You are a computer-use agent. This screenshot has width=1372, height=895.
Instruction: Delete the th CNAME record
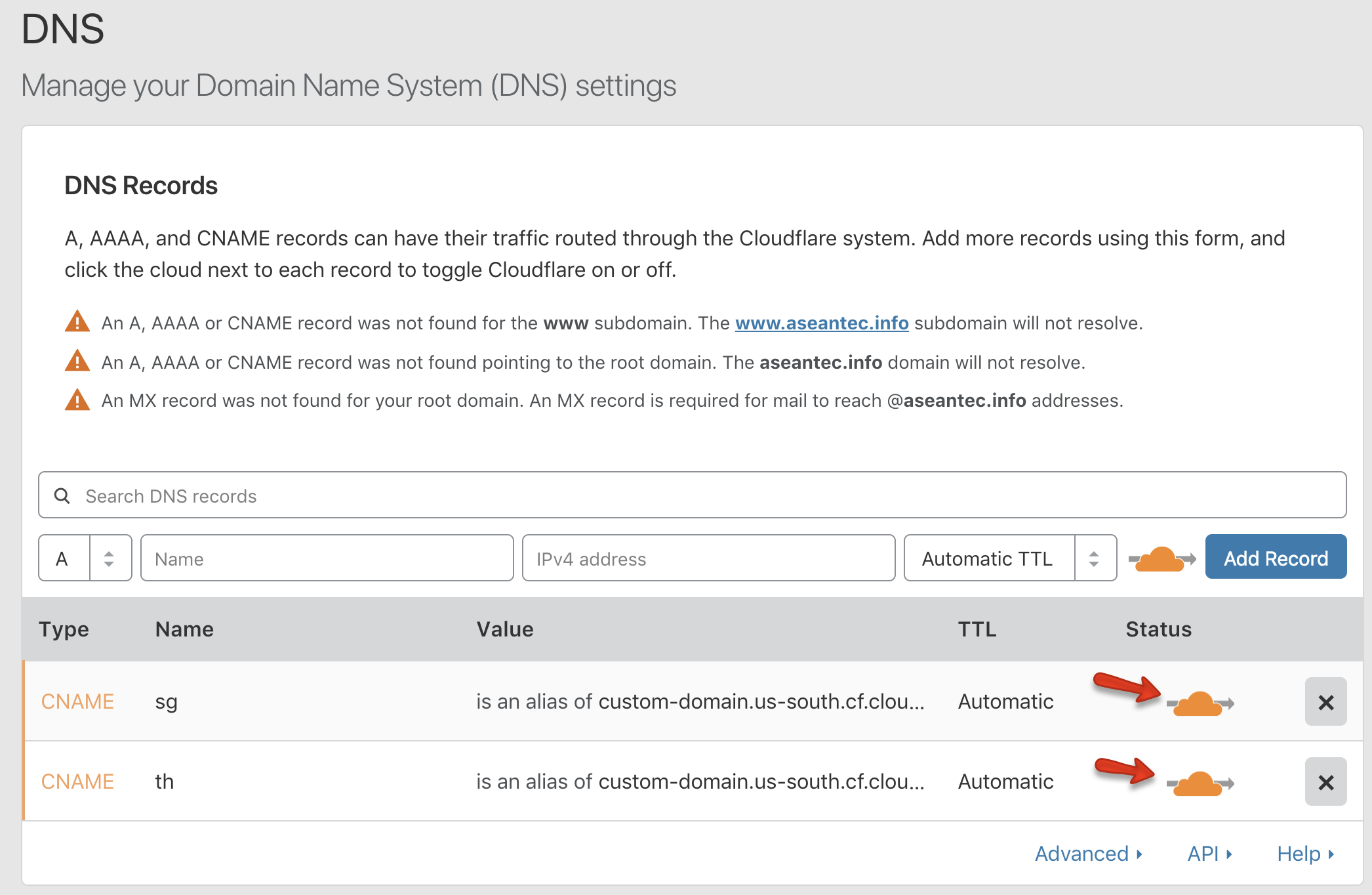(1325, 782)
